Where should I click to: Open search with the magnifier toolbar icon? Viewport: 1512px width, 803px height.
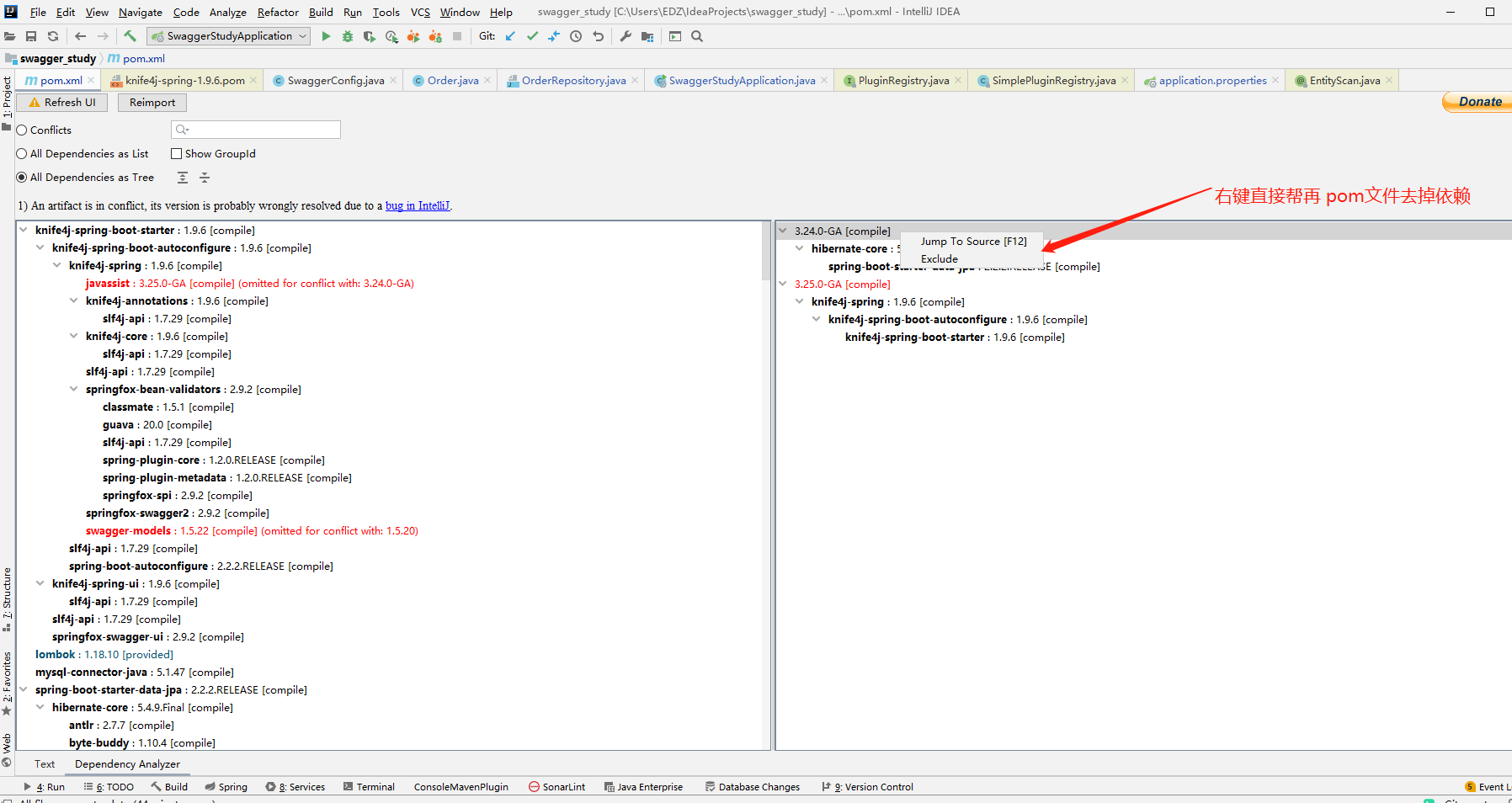tap(696, 36)
